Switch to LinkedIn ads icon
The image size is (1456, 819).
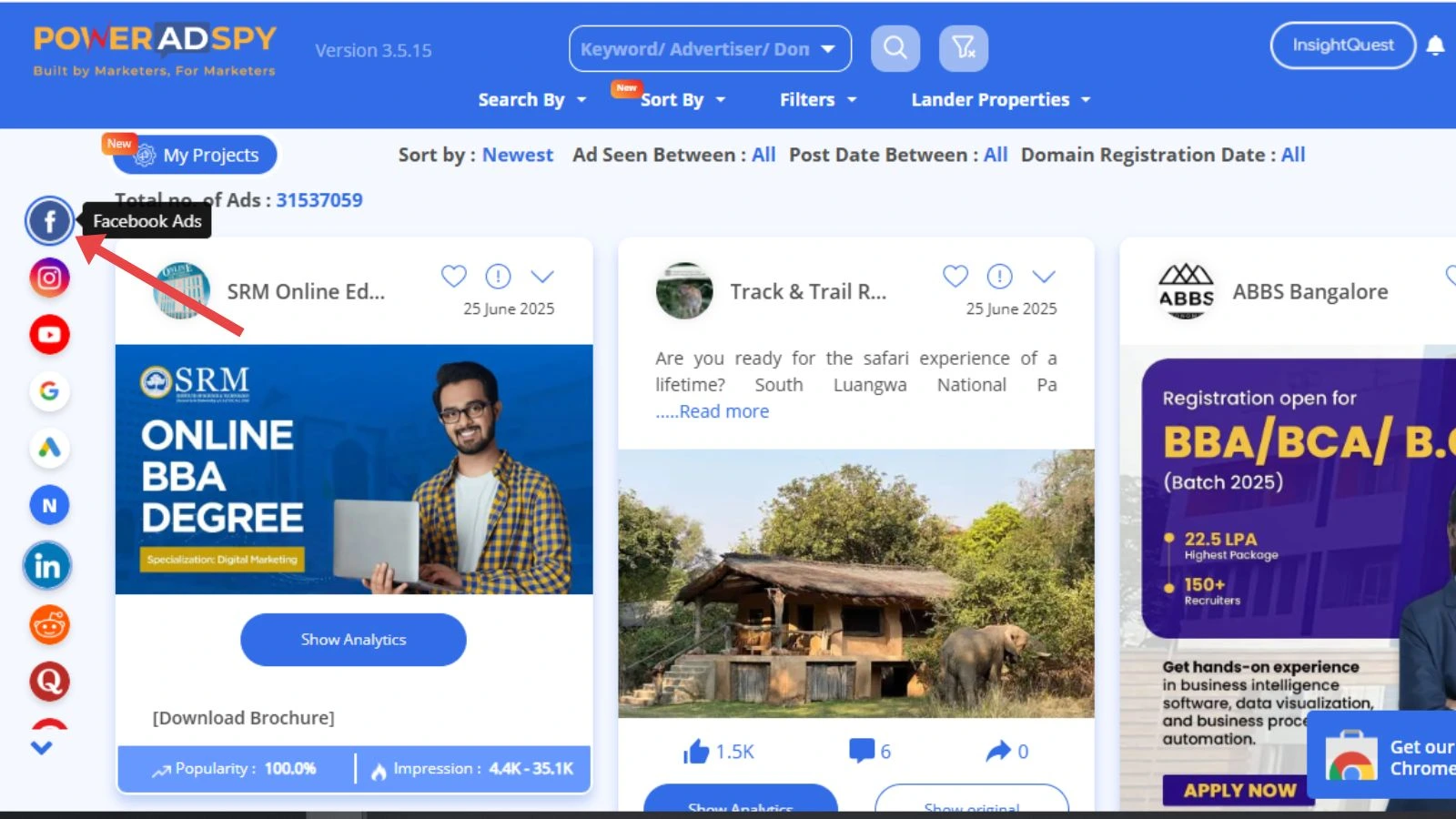[x=47, y=566]
